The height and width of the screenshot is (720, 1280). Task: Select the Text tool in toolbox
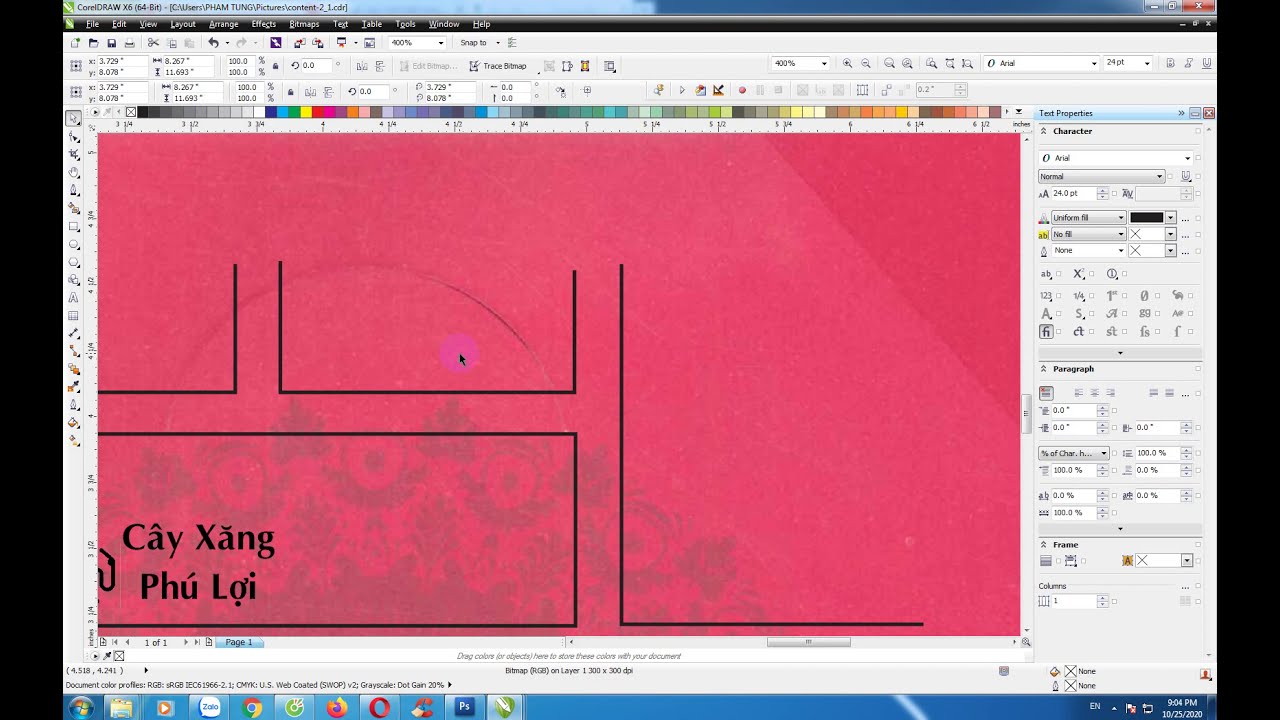coord(74,298)
